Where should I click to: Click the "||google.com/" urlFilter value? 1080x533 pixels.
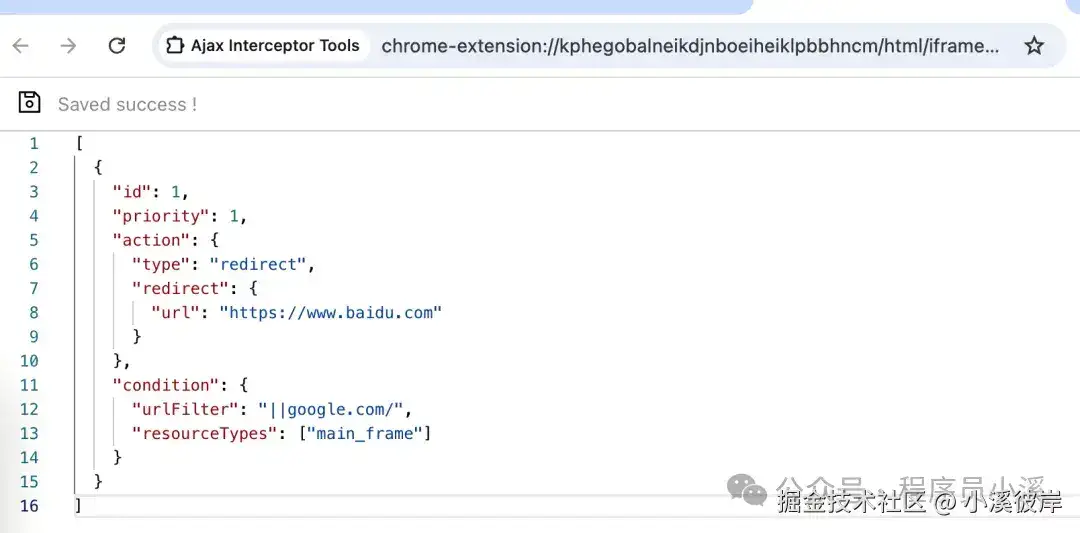coord(330,409)
